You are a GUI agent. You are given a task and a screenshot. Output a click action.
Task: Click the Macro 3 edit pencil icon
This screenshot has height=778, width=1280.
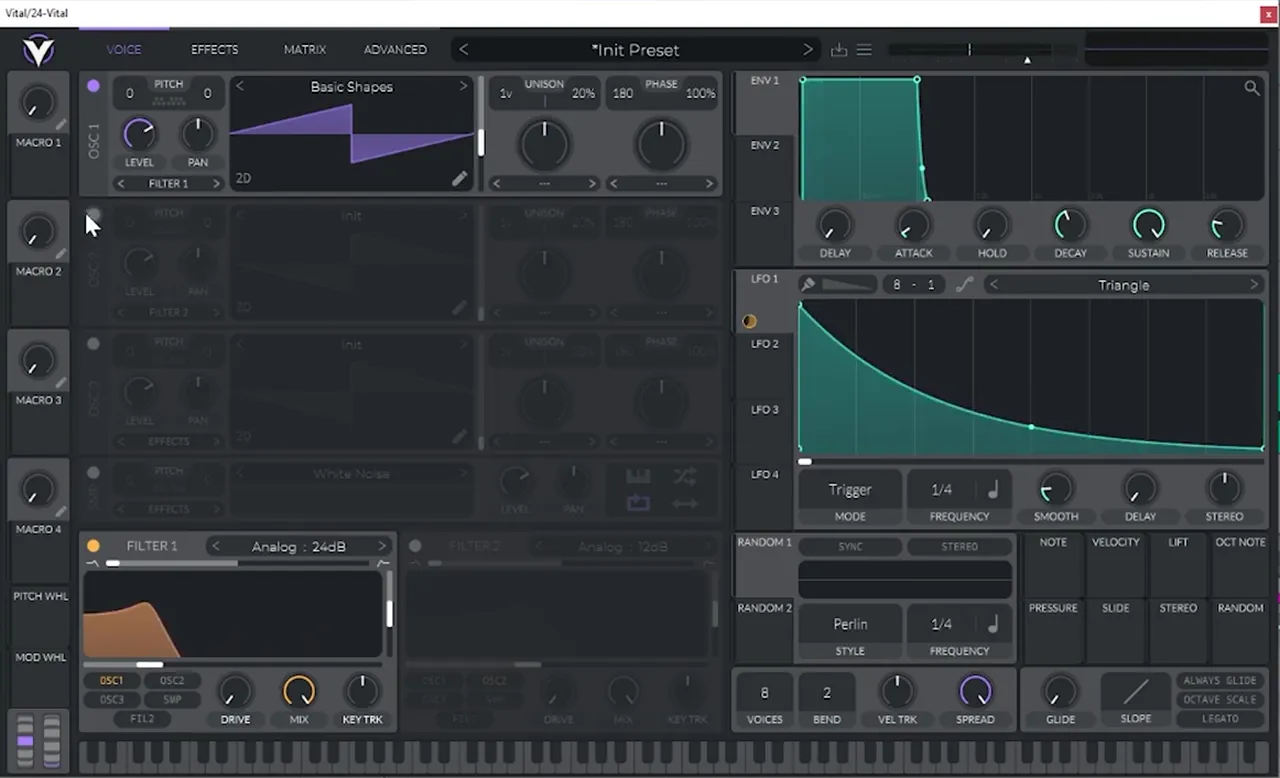[62, 383]
